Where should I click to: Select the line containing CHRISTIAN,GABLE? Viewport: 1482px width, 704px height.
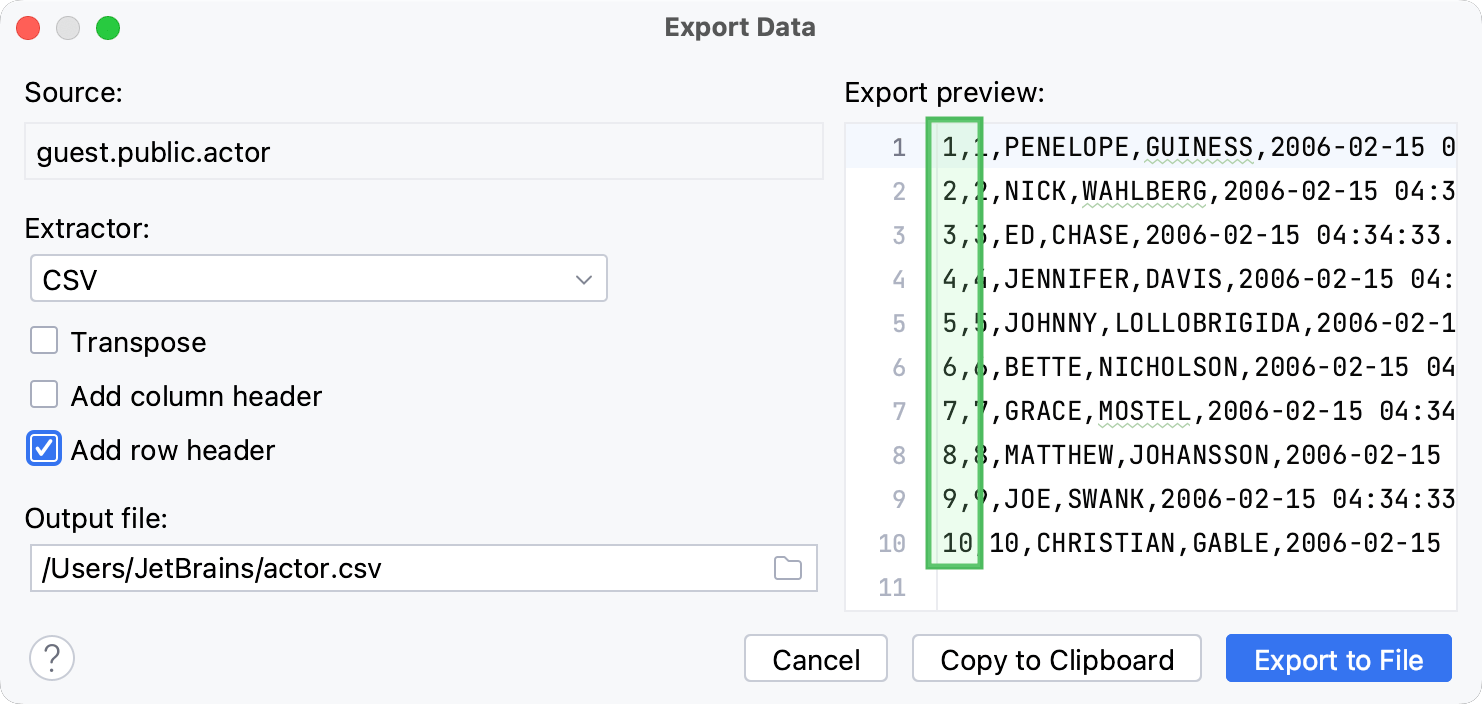[x=1150, y=543]
